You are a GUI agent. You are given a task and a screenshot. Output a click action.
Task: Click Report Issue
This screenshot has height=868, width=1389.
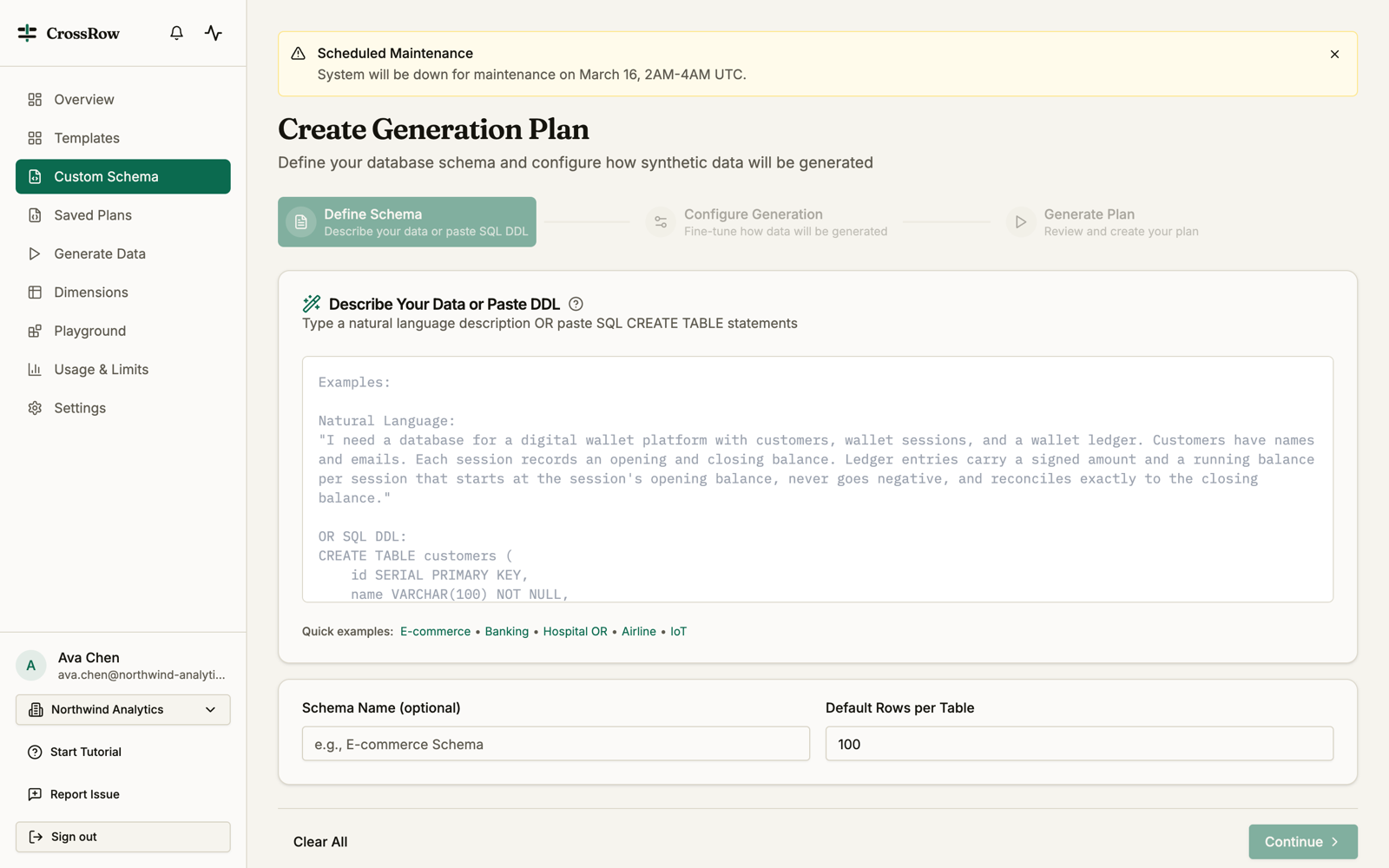[x=123, y=794]
